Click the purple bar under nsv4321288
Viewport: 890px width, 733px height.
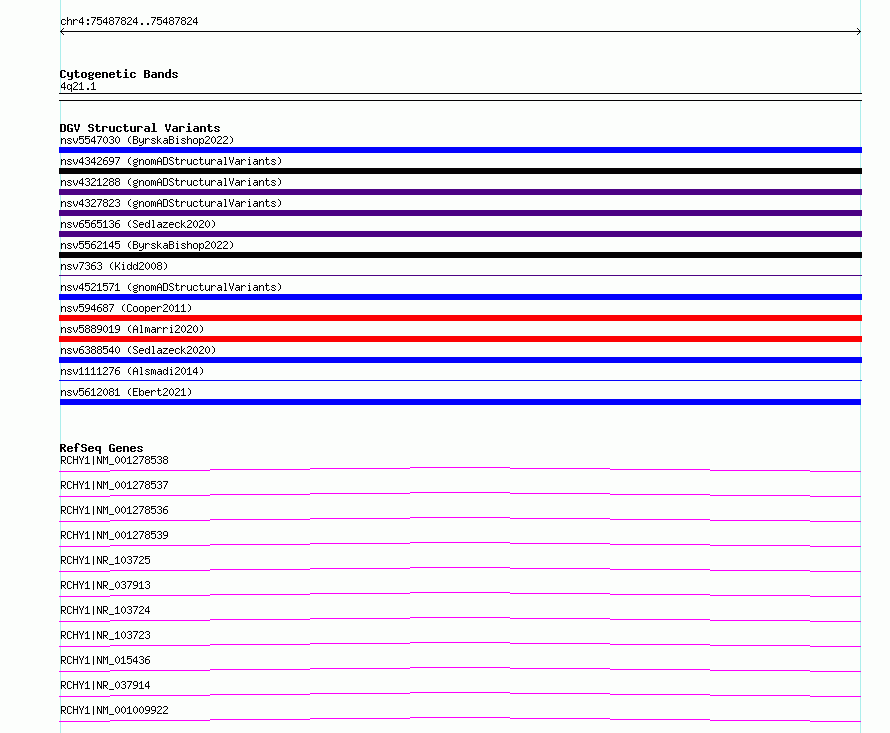pos(460,192)
